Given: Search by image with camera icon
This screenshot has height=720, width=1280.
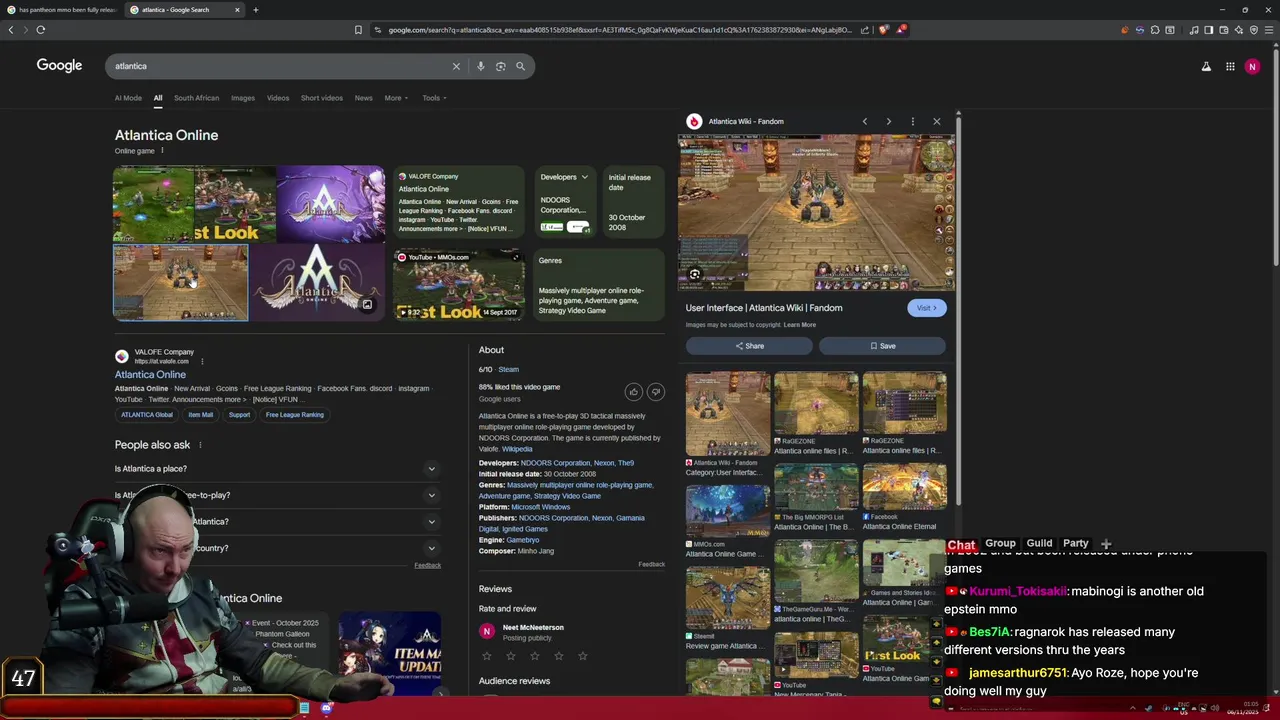Looking at the screenshot, I should (500, 66).
